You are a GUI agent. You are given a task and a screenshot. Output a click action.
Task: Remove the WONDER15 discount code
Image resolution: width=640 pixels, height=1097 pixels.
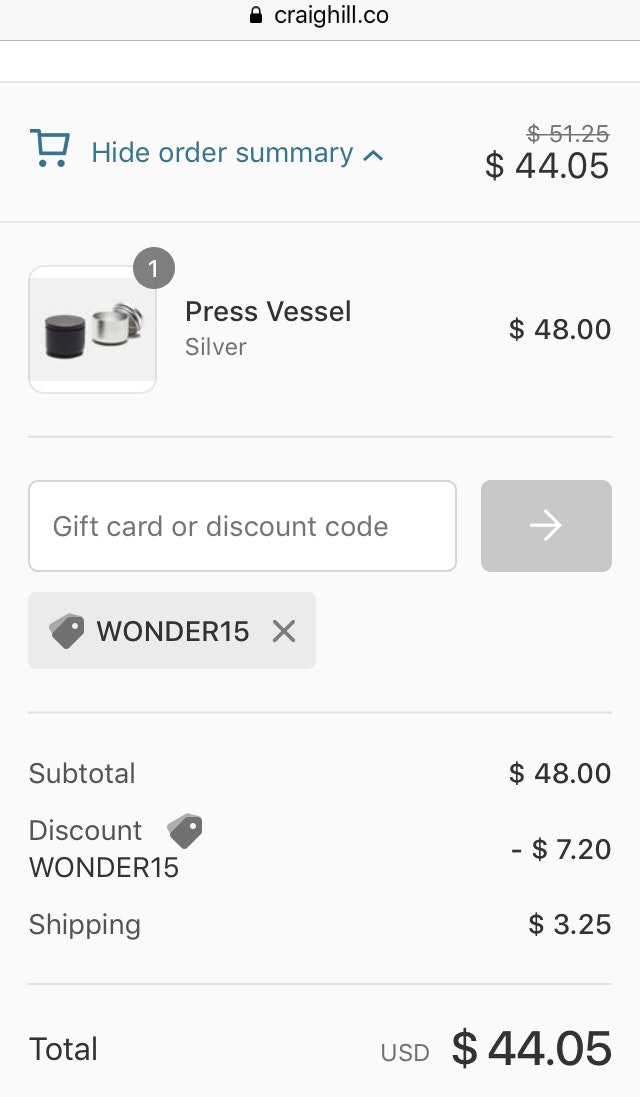click(x=284, y=631)
